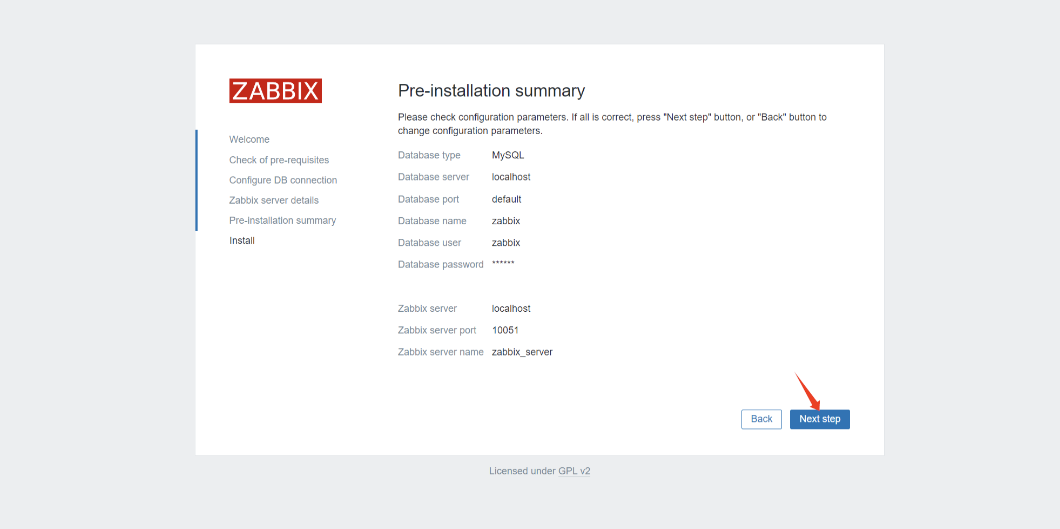Click the MySQL value
1060x529 pixels.
tap(508, 155)
